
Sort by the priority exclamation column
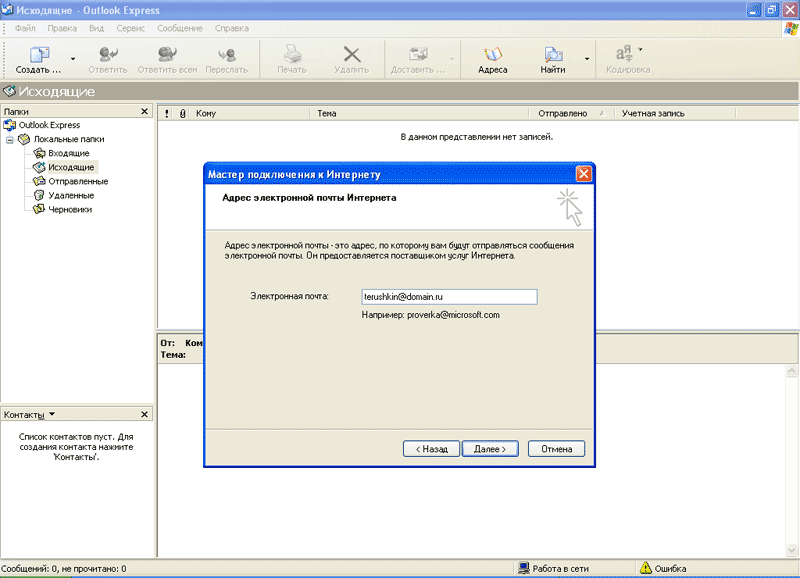pyautogui.click(x=167, y=113)
